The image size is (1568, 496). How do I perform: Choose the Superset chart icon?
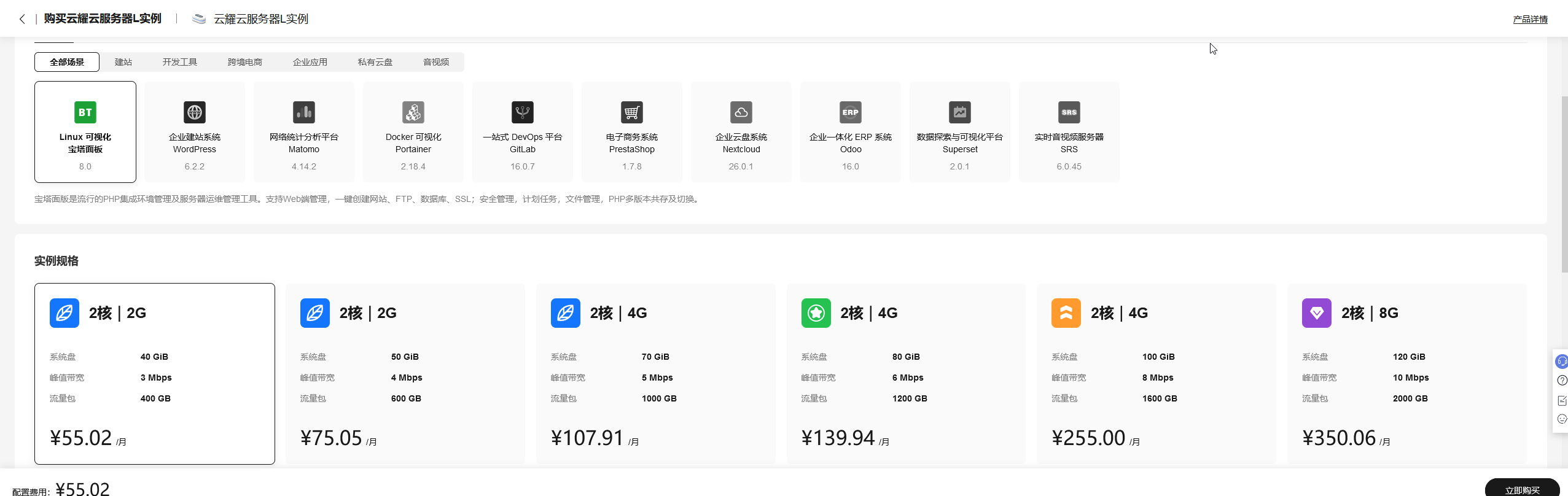(x=960, y=112)
